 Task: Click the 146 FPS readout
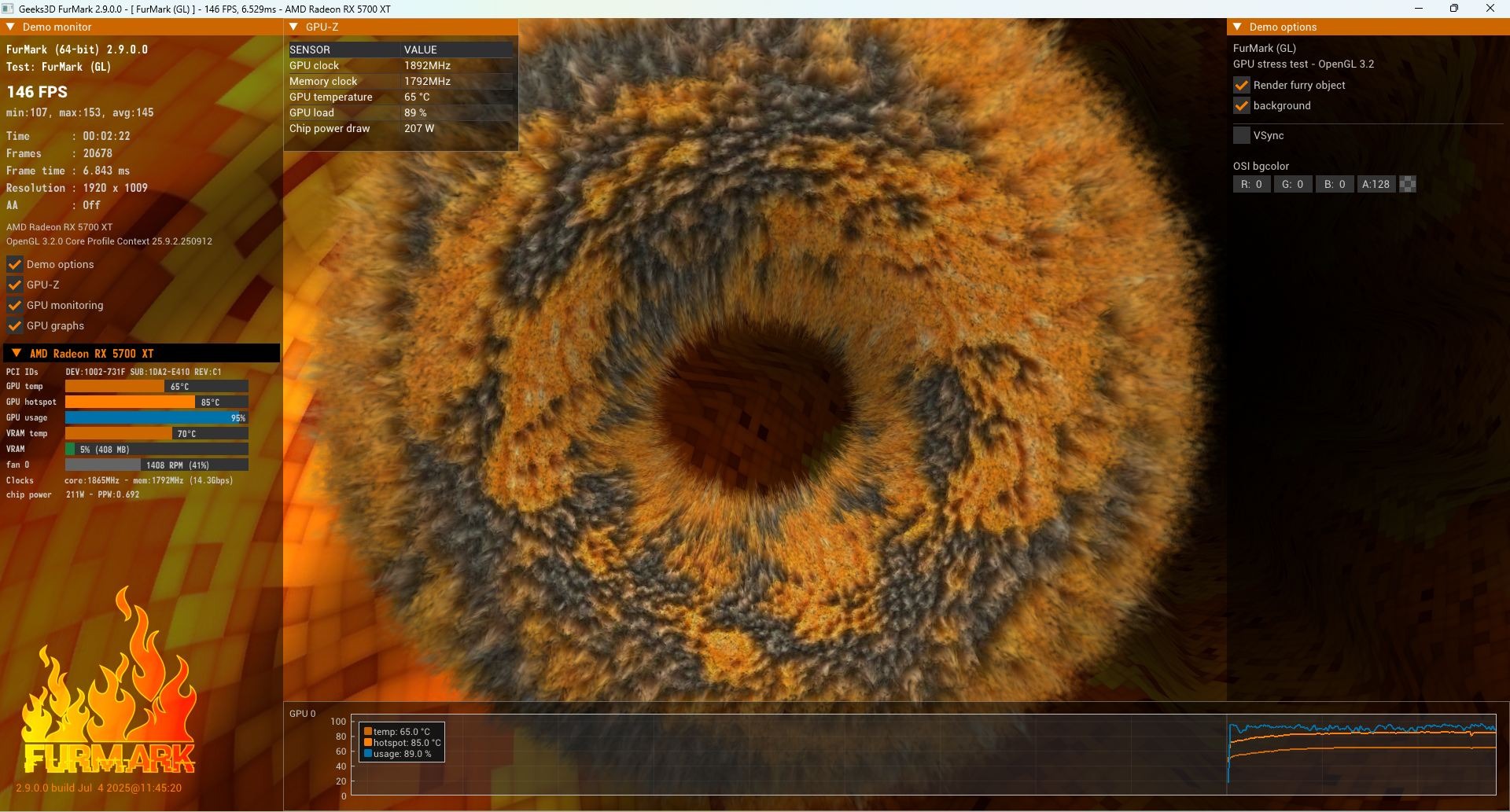37,91
